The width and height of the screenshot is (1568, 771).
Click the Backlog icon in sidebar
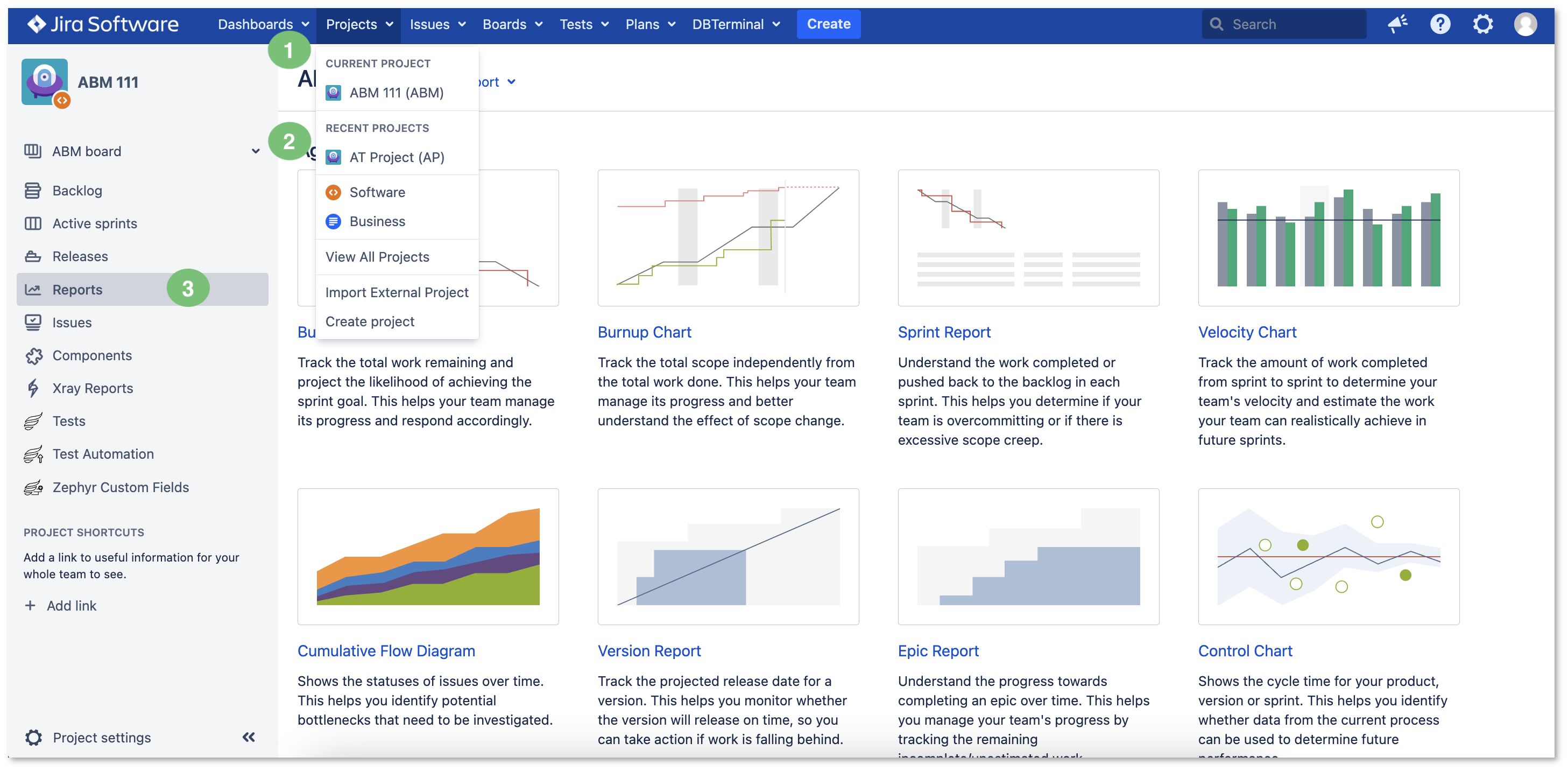(33, 191)
